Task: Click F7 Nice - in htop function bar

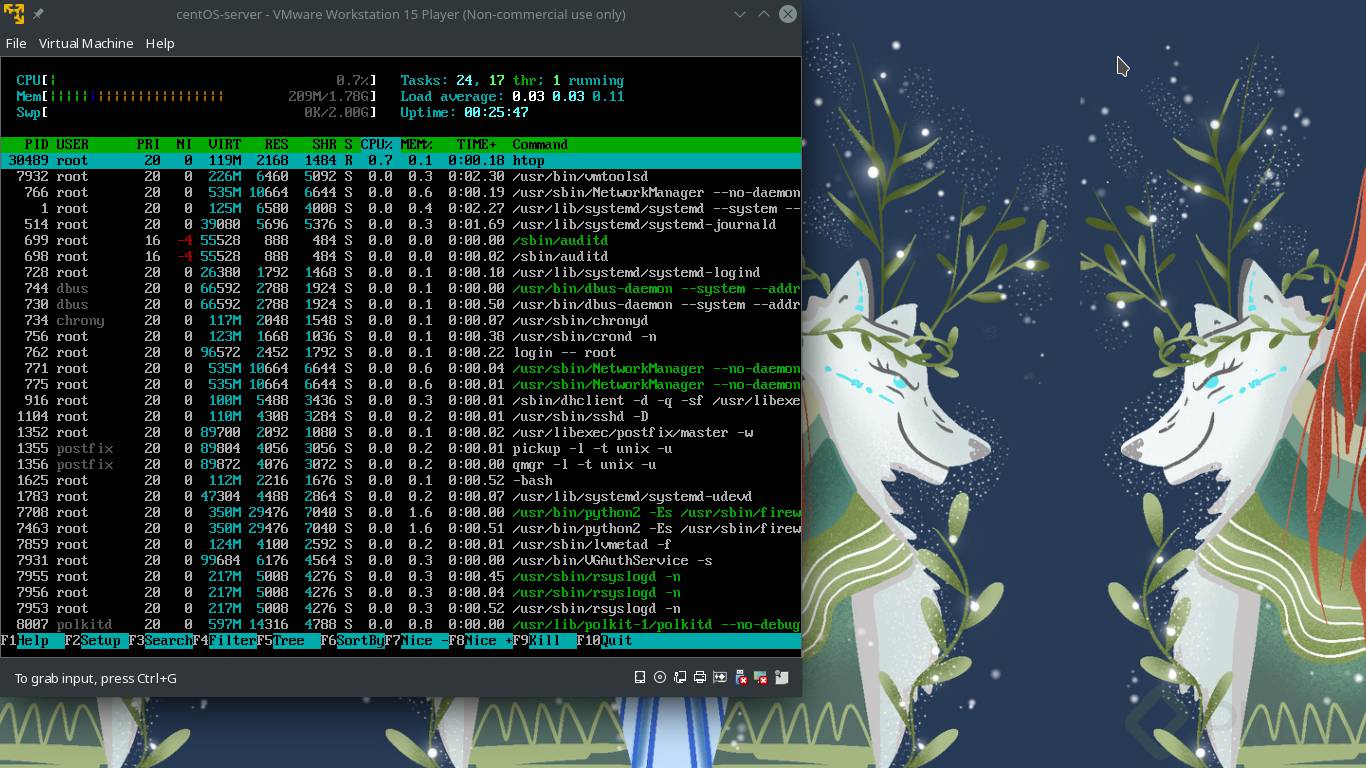Action: (x=417, y=641)
